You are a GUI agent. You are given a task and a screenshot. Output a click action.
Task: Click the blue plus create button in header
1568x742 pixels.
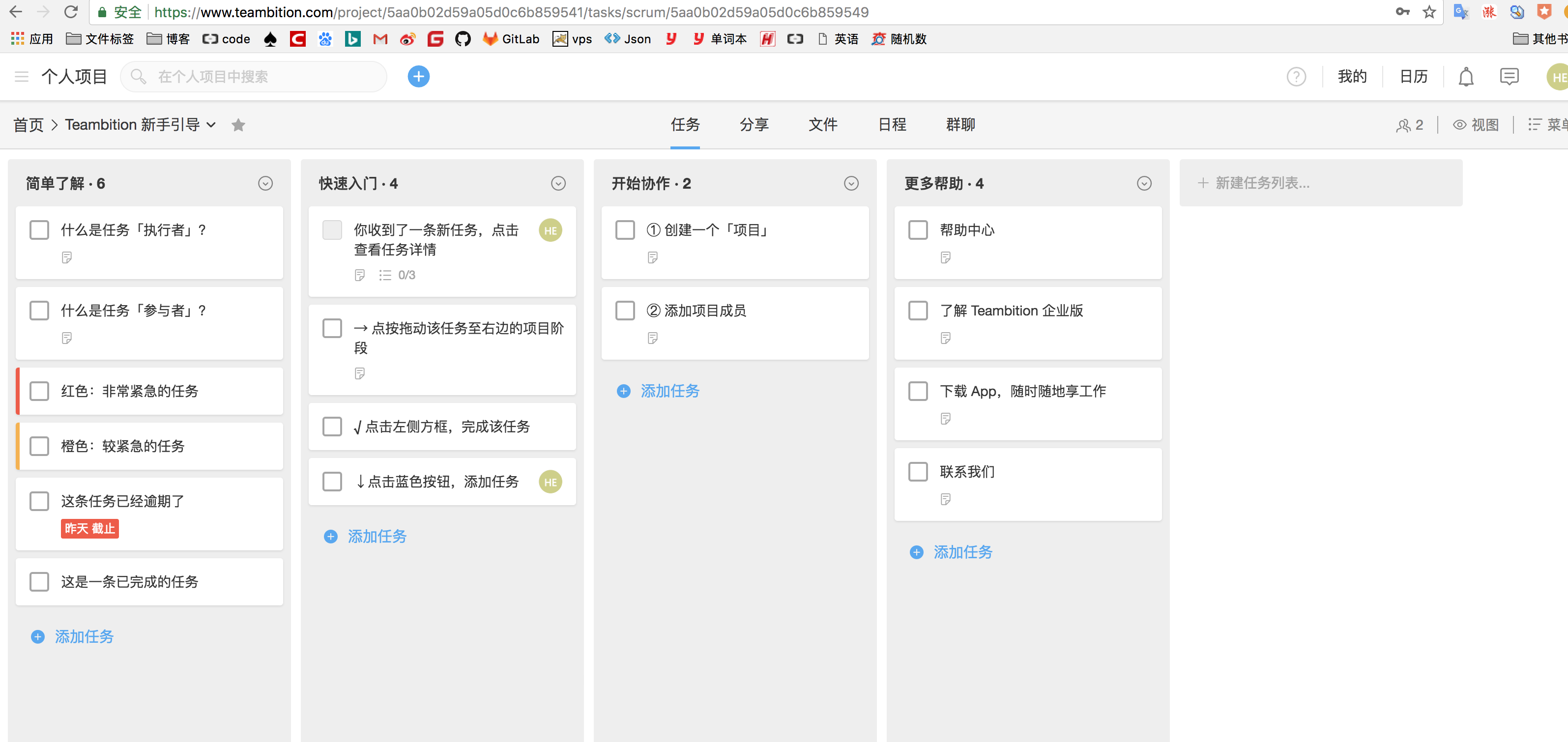[418, 76]
